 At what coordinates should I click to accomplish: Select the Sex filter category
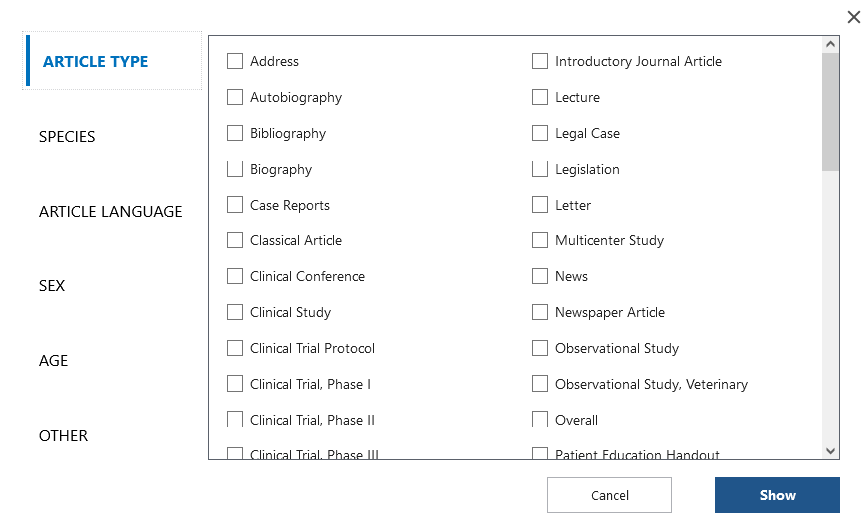[x=52, y=286]
